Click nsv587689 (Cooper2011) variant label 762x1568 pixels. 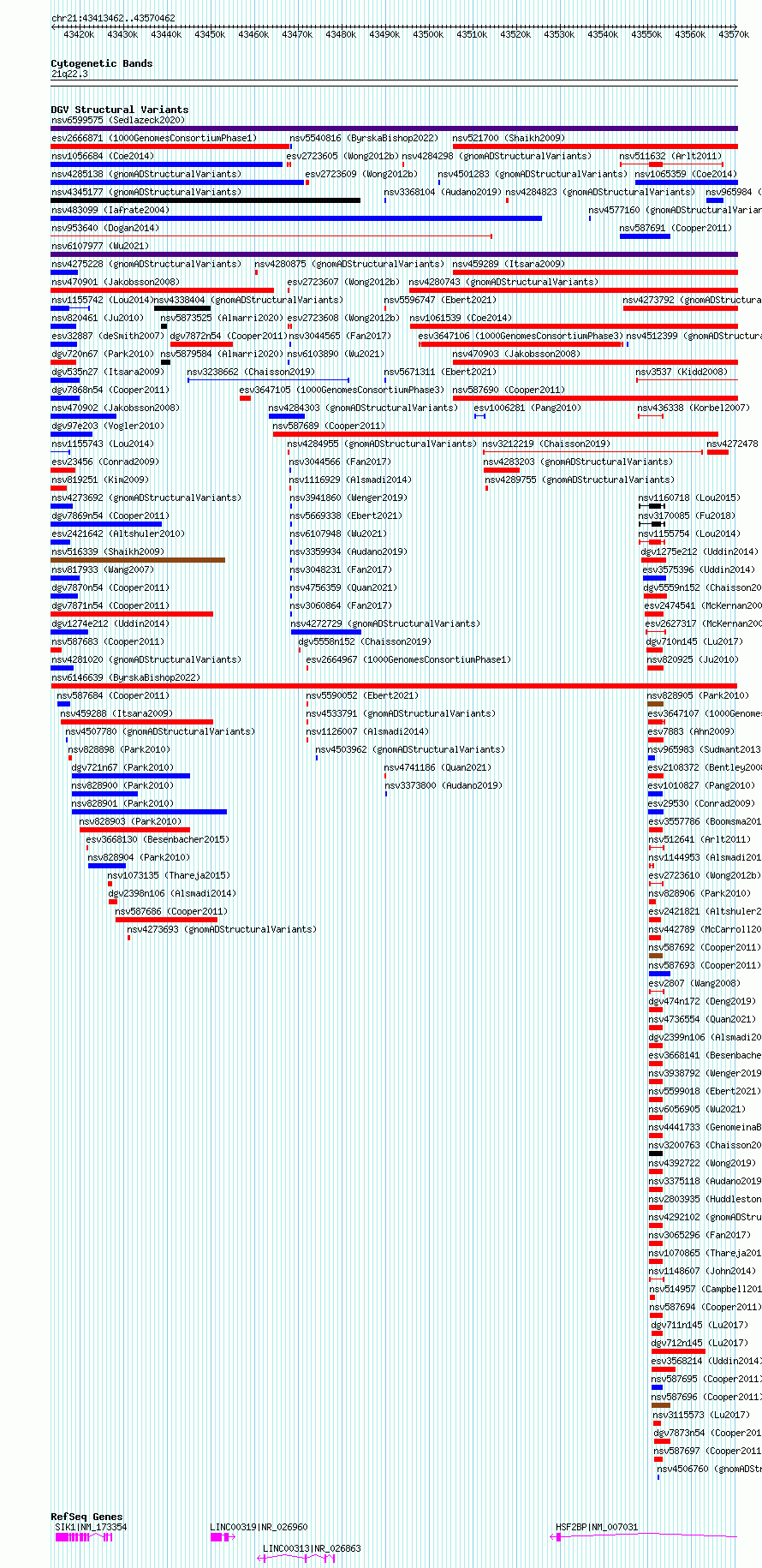pos(329,426)
